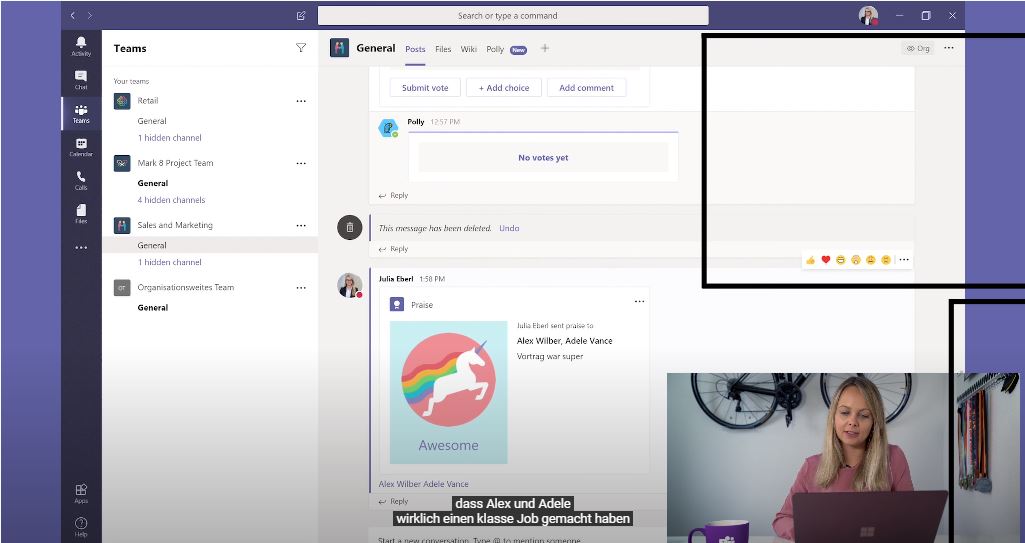This screenshot has height=543, width=1025.
Task: Switch to the Files tab
Action: (443, 49)
